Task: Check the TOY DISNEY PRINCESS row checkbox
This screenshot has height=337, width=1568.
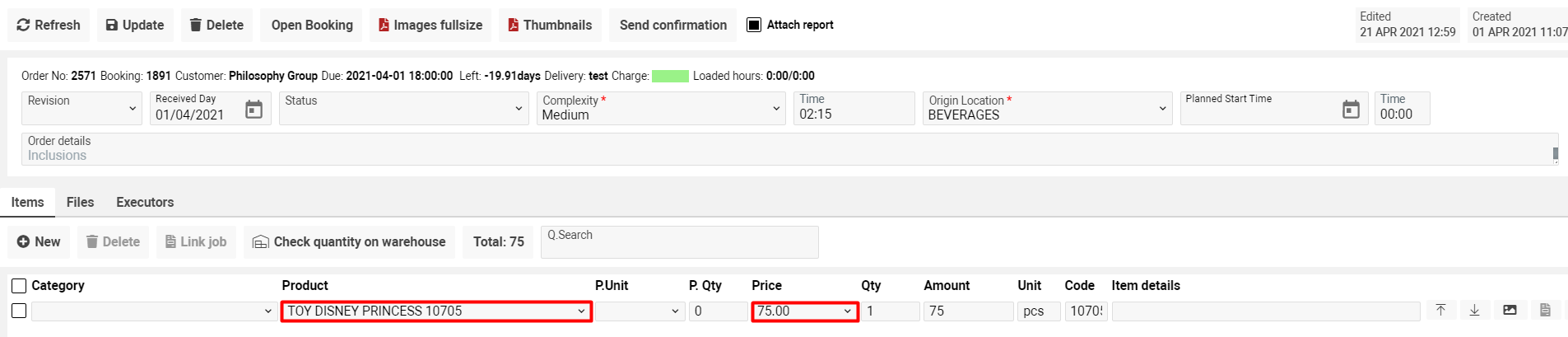Action: tap(19, 311)
